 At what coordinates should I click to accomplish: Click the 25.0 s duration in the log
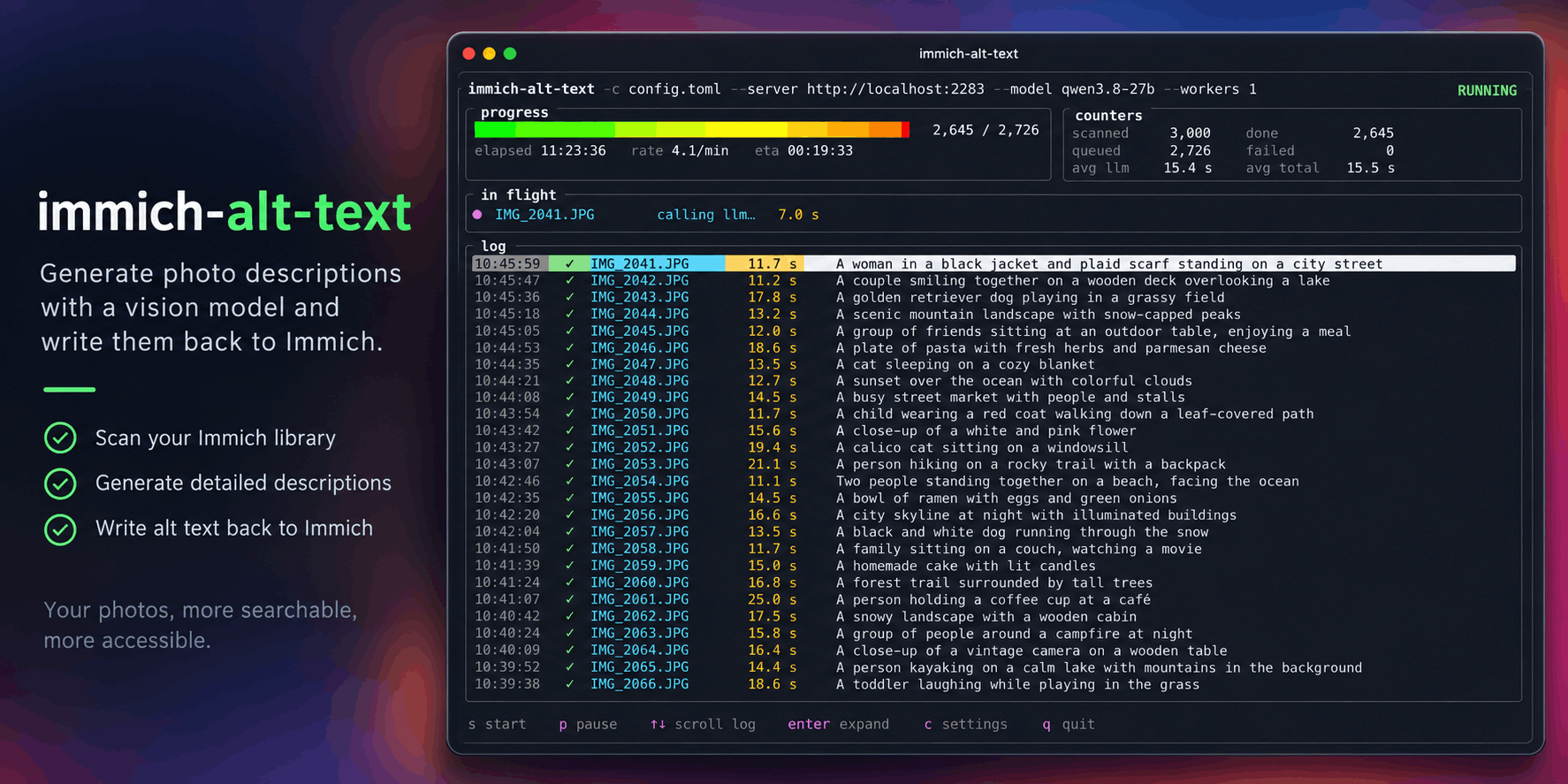[772, 599]
